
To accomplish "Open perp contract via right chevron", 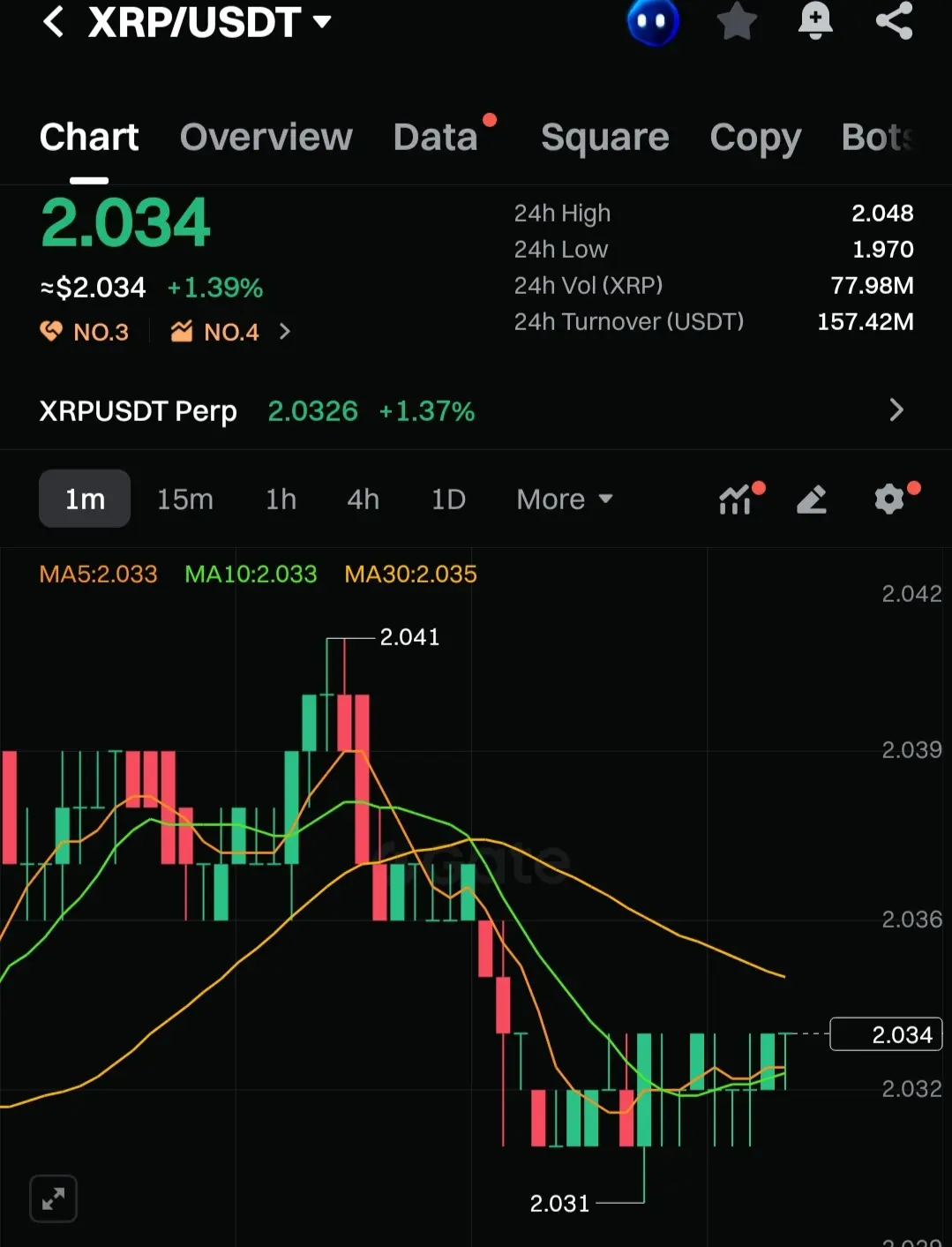I will pos(896,410).
